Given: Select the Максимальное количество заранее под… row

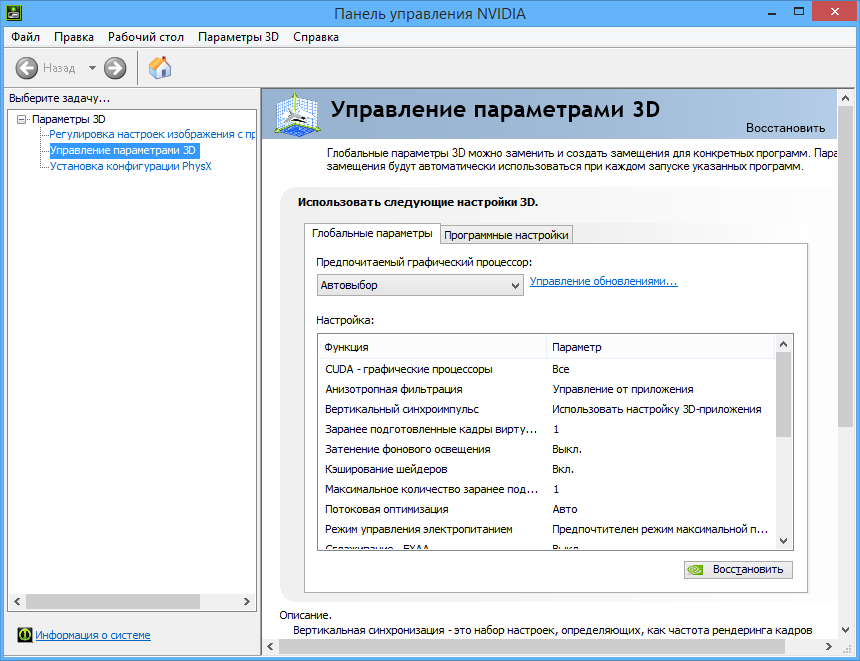Looking at the screenshot, I should pos(546,489).
